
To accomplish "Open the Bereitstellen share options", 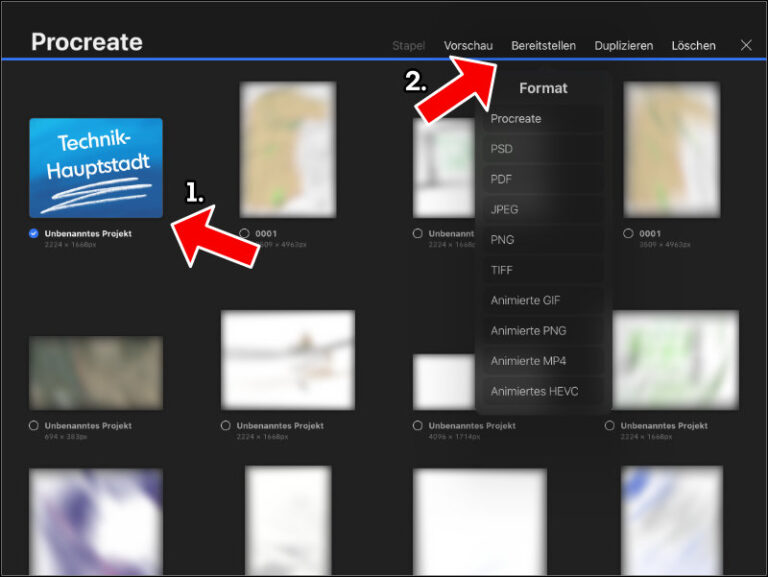I will (543, 46).
